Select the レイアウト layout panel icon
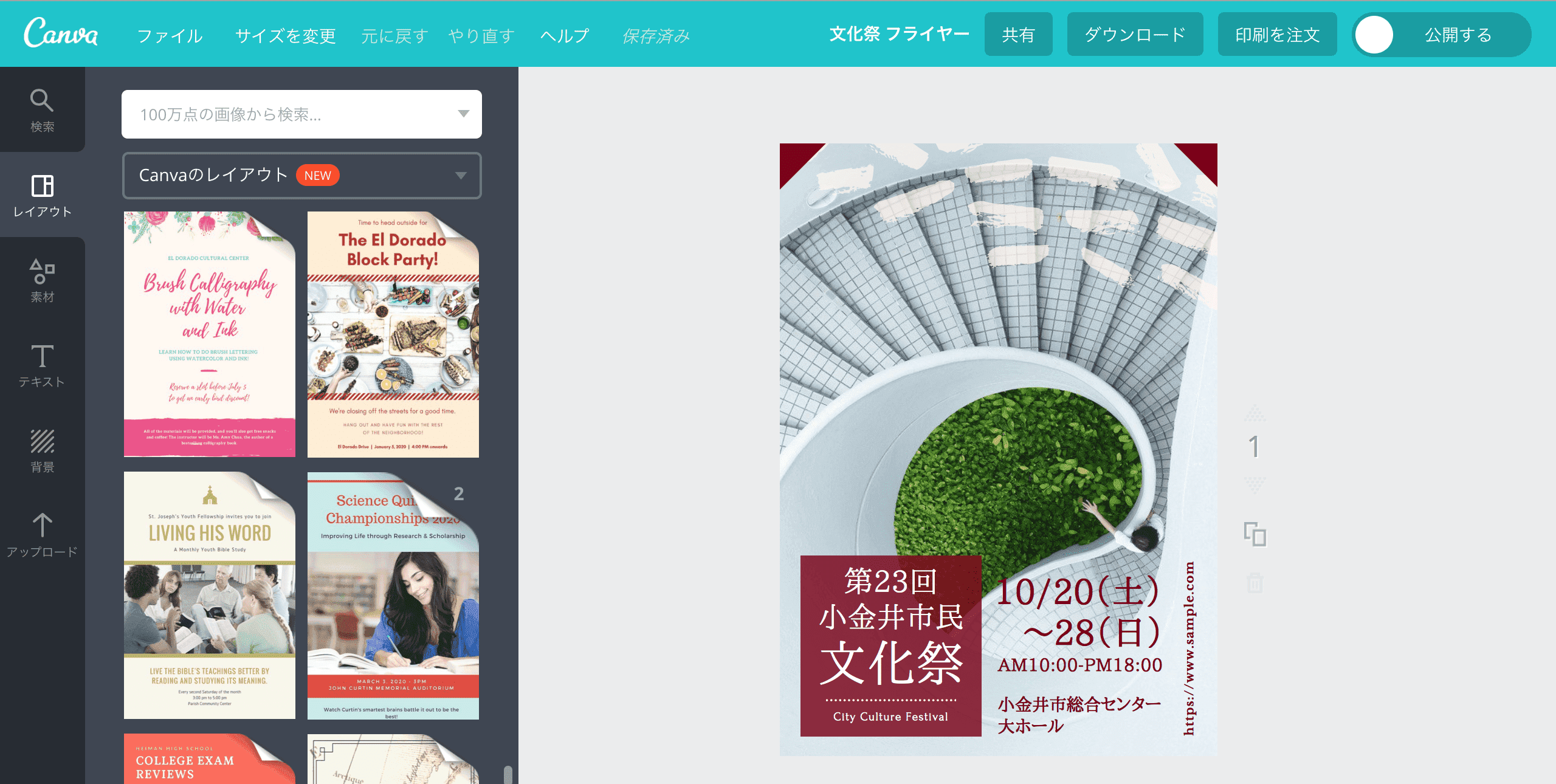Image resolution: width=1556 pixels, height=784 pixels. coord(42,195)
